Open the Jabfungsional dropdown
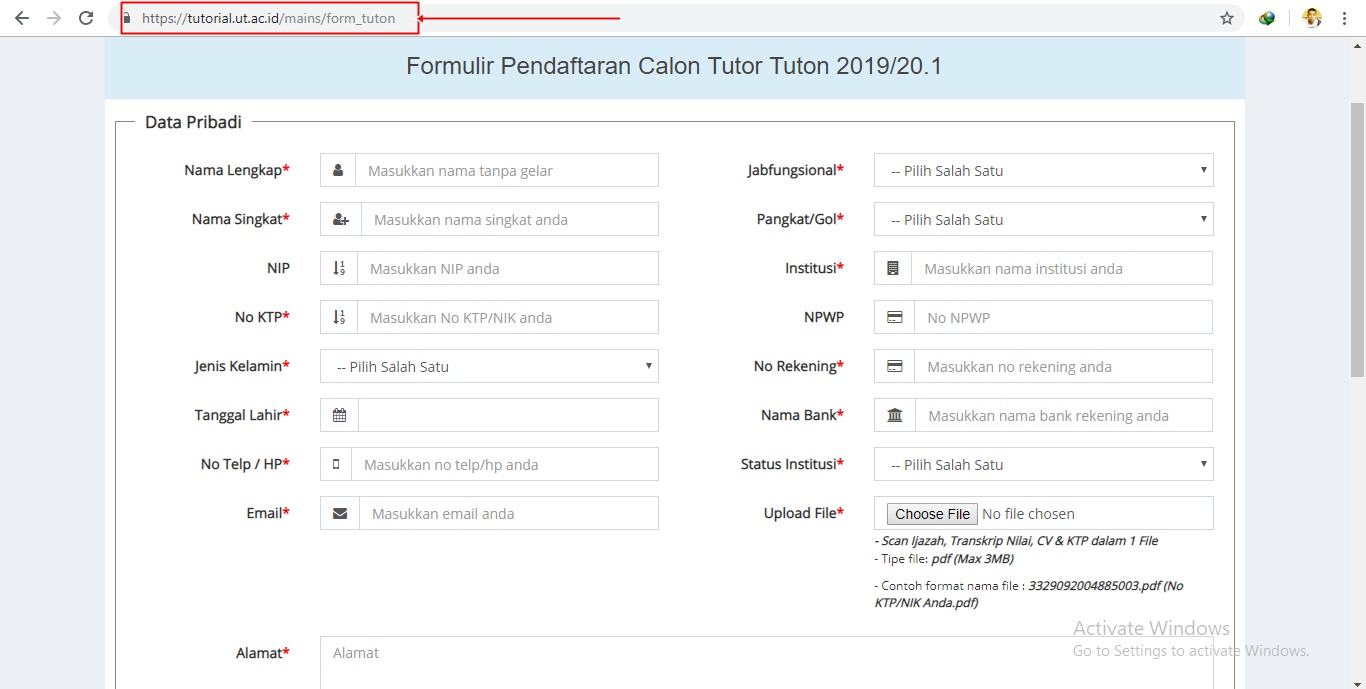The image size is (1366, 689). (x=1043, y=170)
